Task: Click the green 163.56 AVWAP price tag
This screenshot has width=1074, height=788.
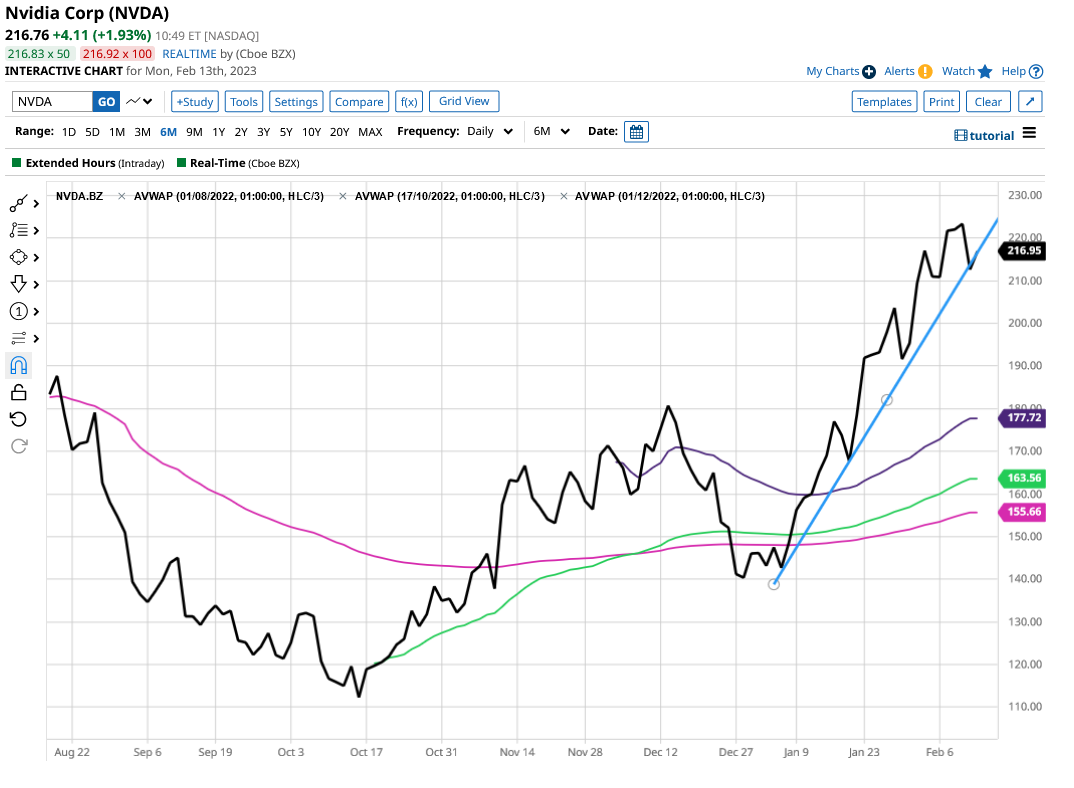Action: click(1023, 478)
